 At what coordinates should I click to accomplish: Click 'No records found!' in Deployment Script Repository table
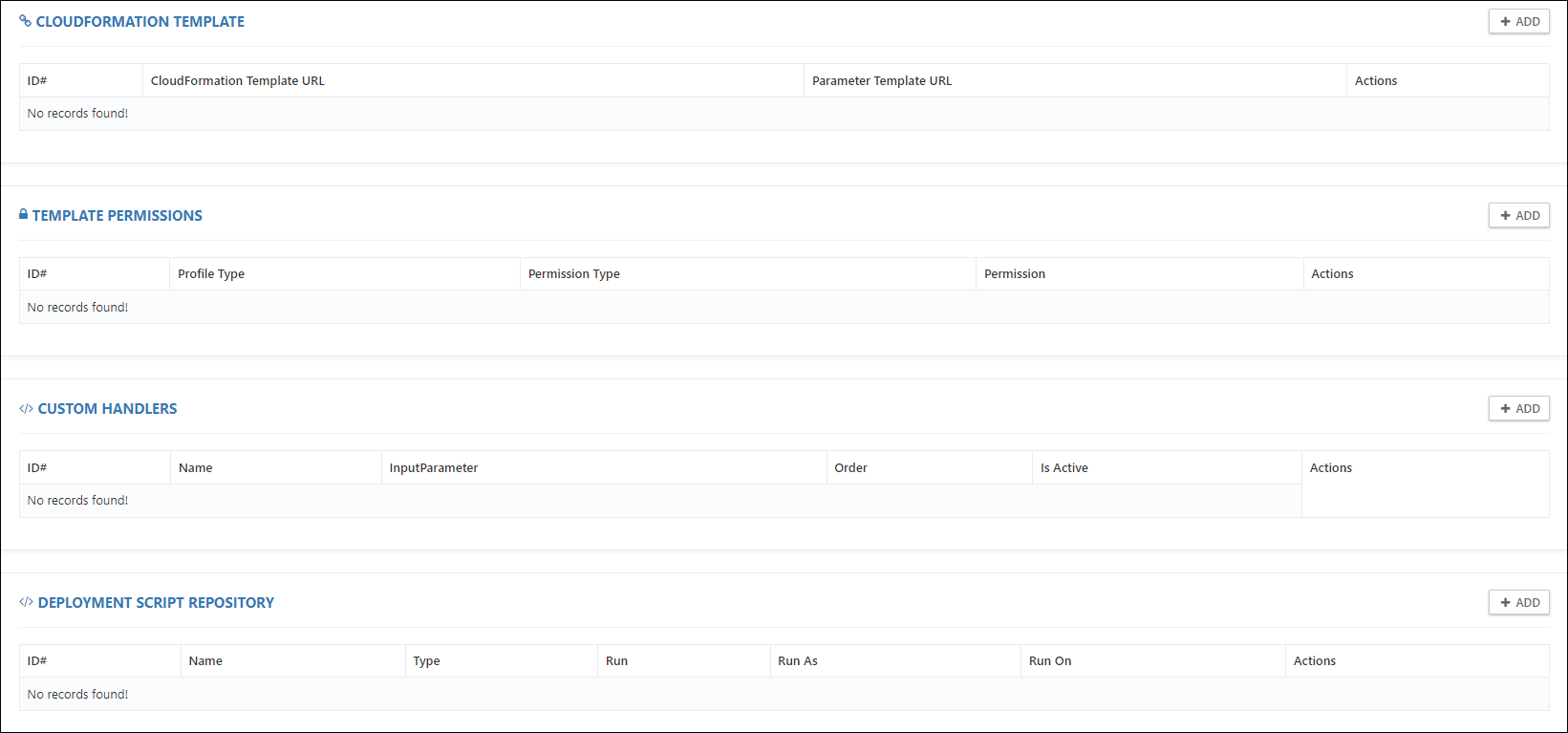pos(77,694)
